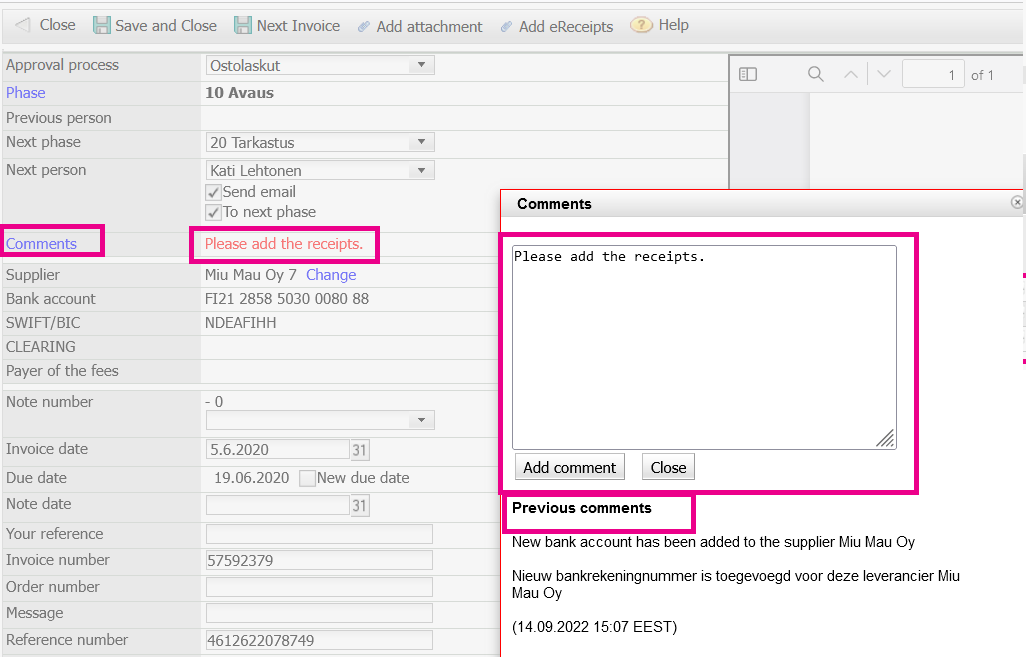
Task: Click the 'Previous comments' heading
Action: point(582,508)
